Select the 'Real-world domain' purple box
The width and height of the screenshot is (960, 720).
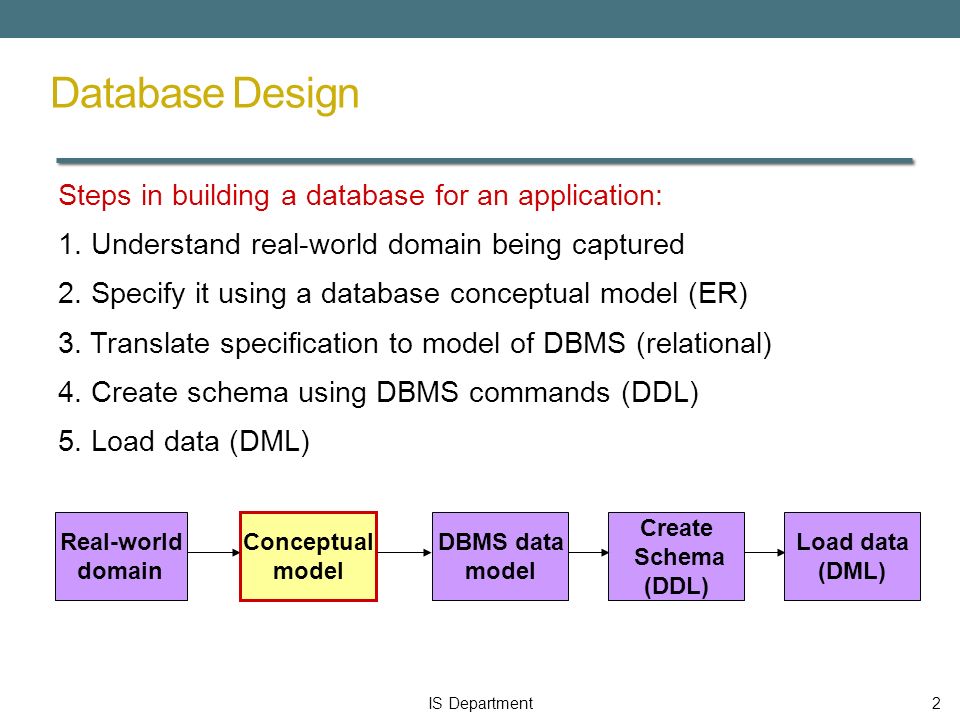point(121,557)
